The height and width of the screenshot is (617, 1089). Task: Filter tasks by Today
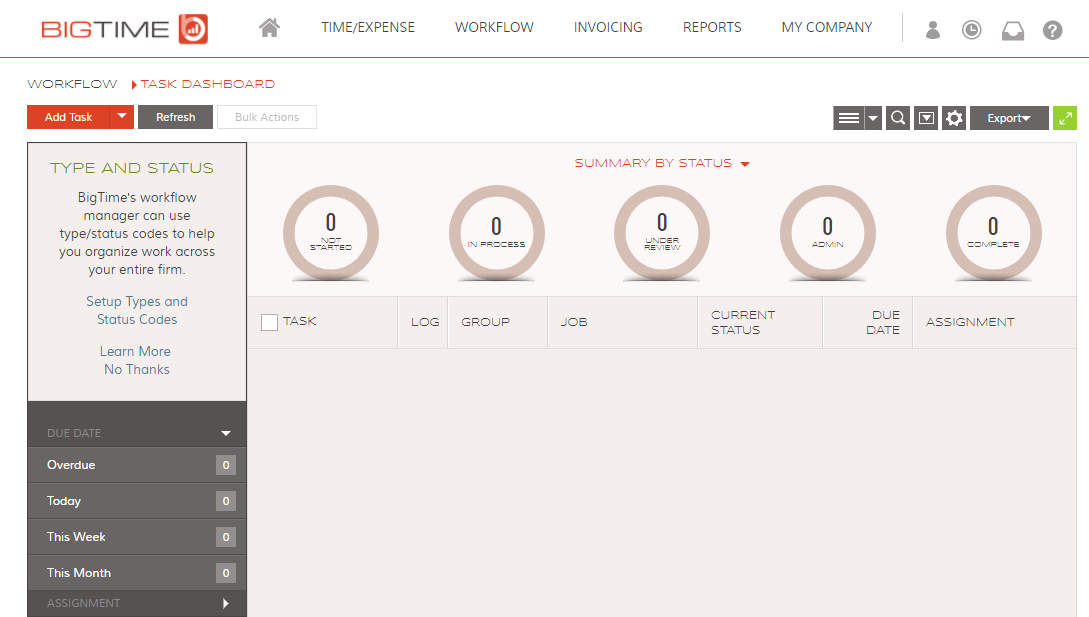(137, 501)
